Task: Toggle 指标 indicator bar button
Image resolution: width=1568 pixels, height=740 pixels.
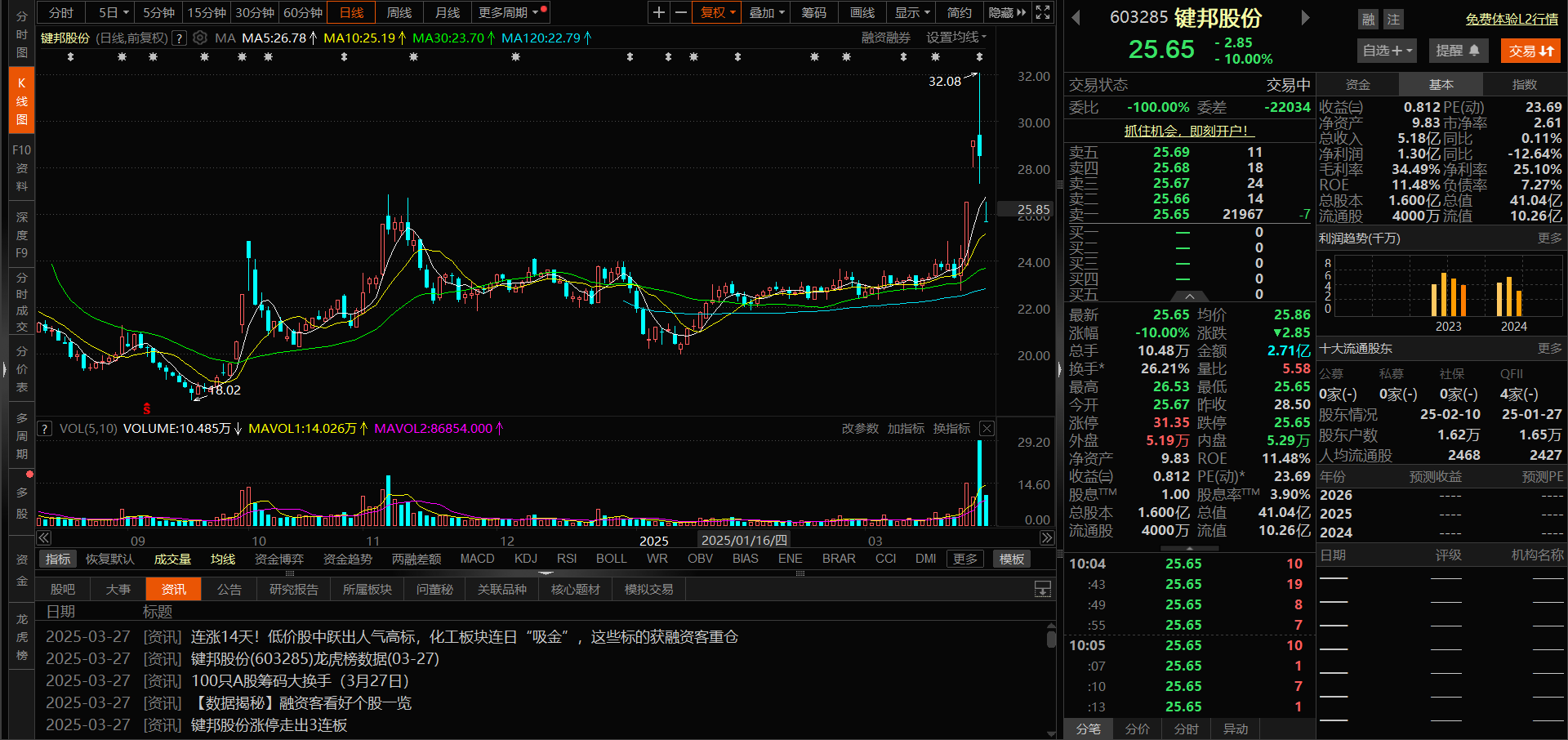Action: coord(58,559)
